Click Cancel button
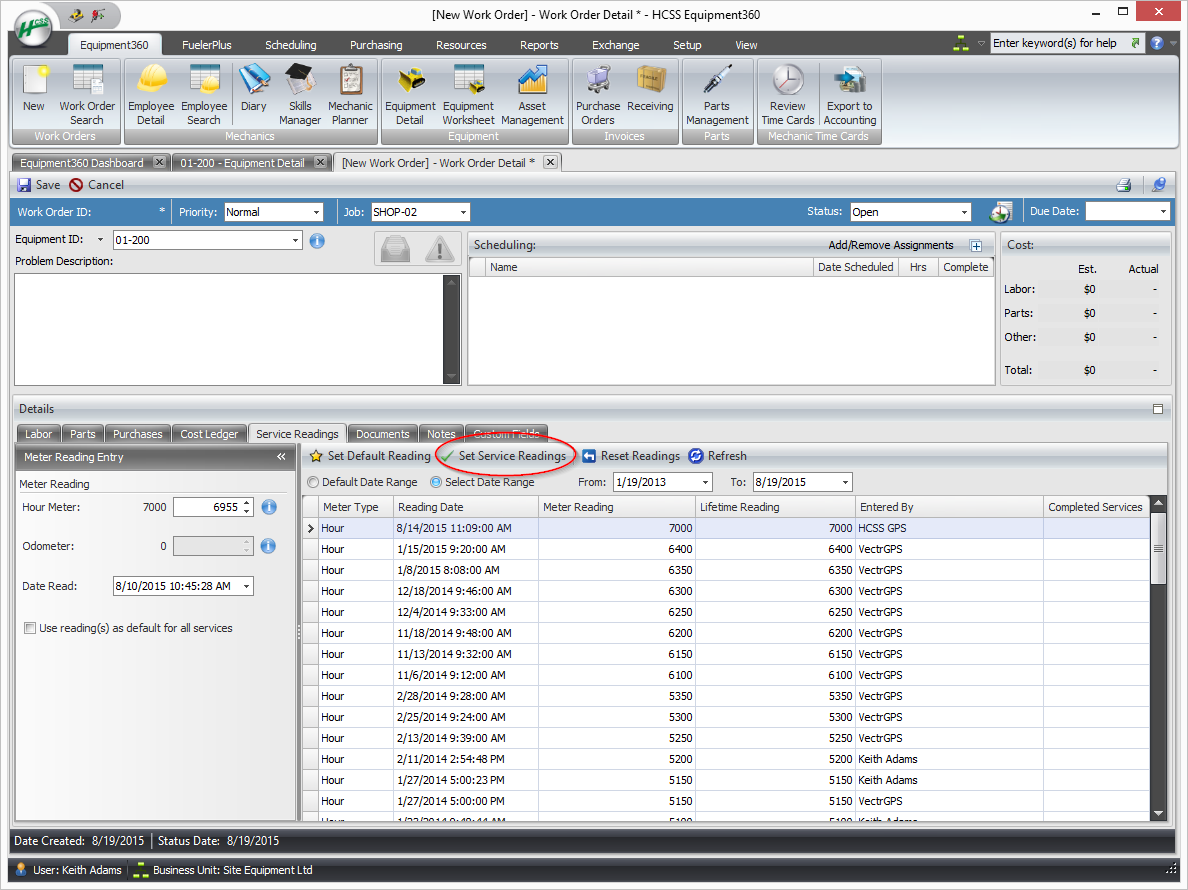The image size is (1188, 890). pyautogui.click(x=96, y=185)
